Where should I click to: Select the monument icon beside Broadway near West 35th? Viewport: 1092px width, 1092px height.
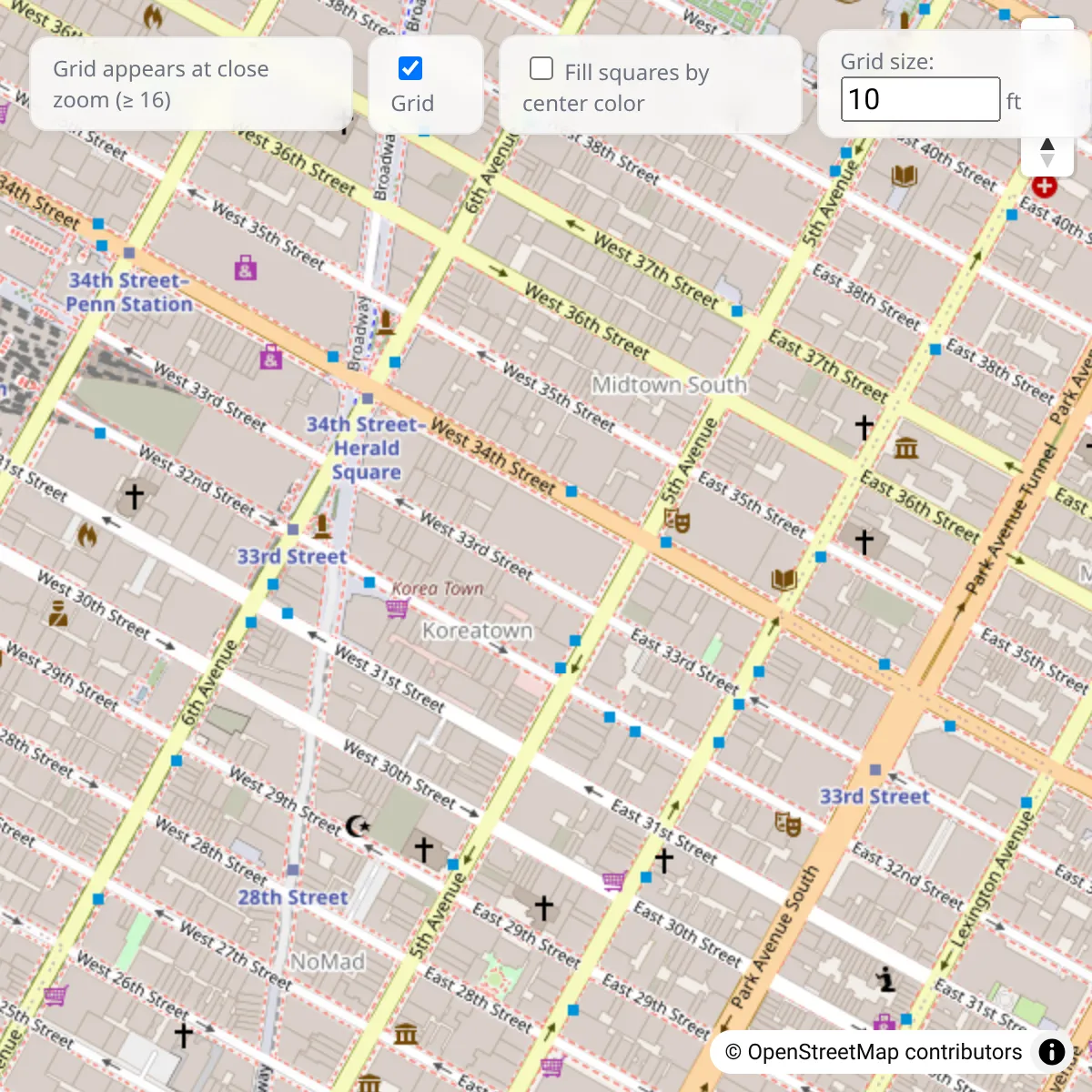click(x=386, y=322)
